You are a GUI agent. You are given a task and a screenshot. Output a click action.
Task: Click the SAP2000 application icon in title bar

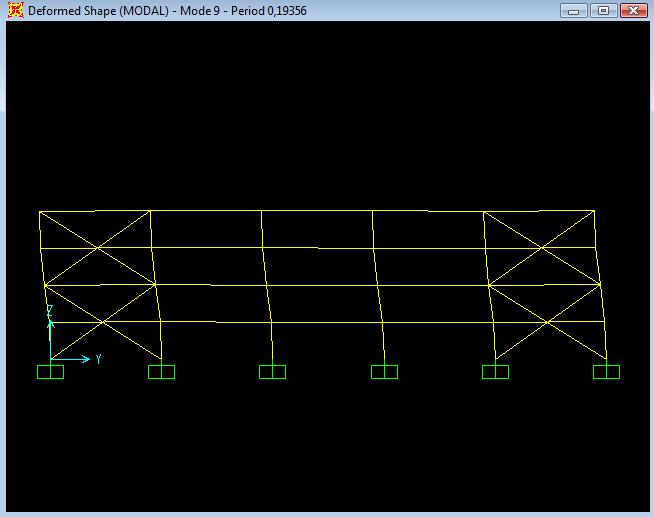[15, 10]
